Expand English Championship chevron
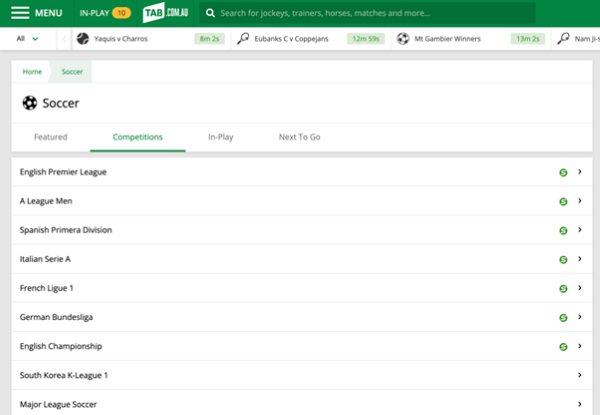The image size is (600, 415). click(580, 346)
